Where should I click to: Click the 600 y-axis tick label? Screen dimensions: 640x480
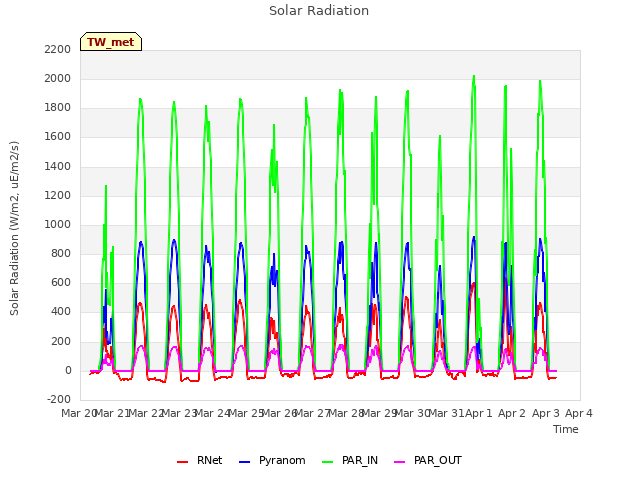(61, 283)
